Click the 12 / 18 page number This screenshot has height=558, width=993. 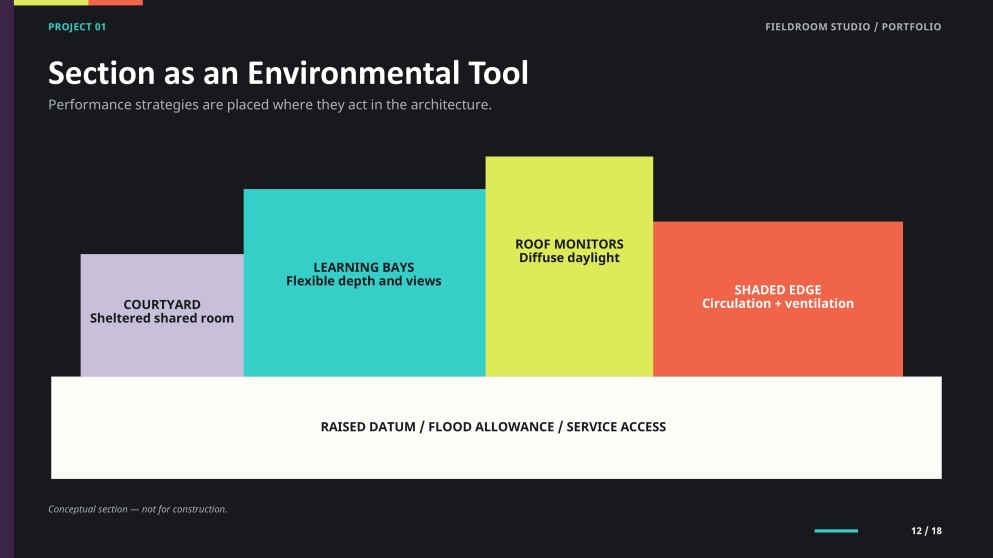[927, 531]
